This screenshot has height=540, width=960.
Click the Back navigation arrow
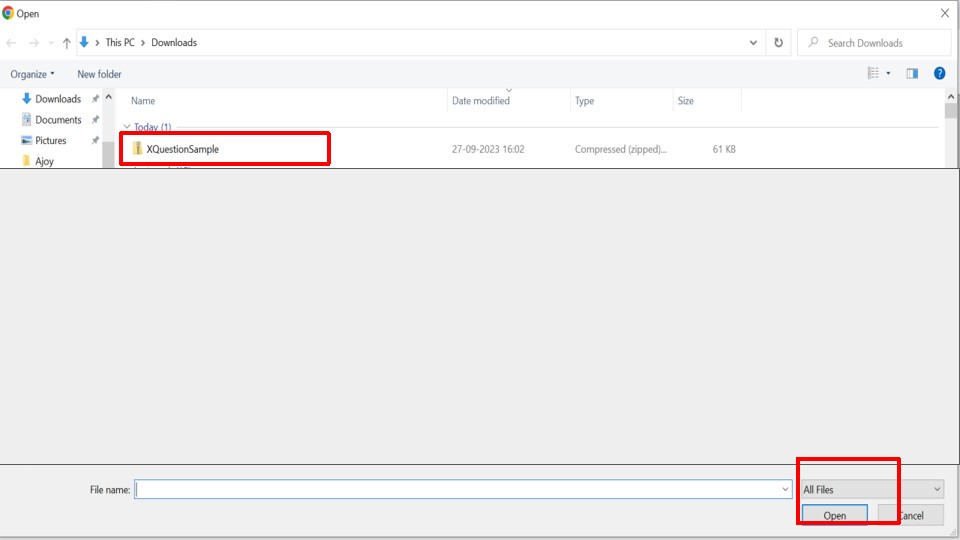tap(11, 43)
